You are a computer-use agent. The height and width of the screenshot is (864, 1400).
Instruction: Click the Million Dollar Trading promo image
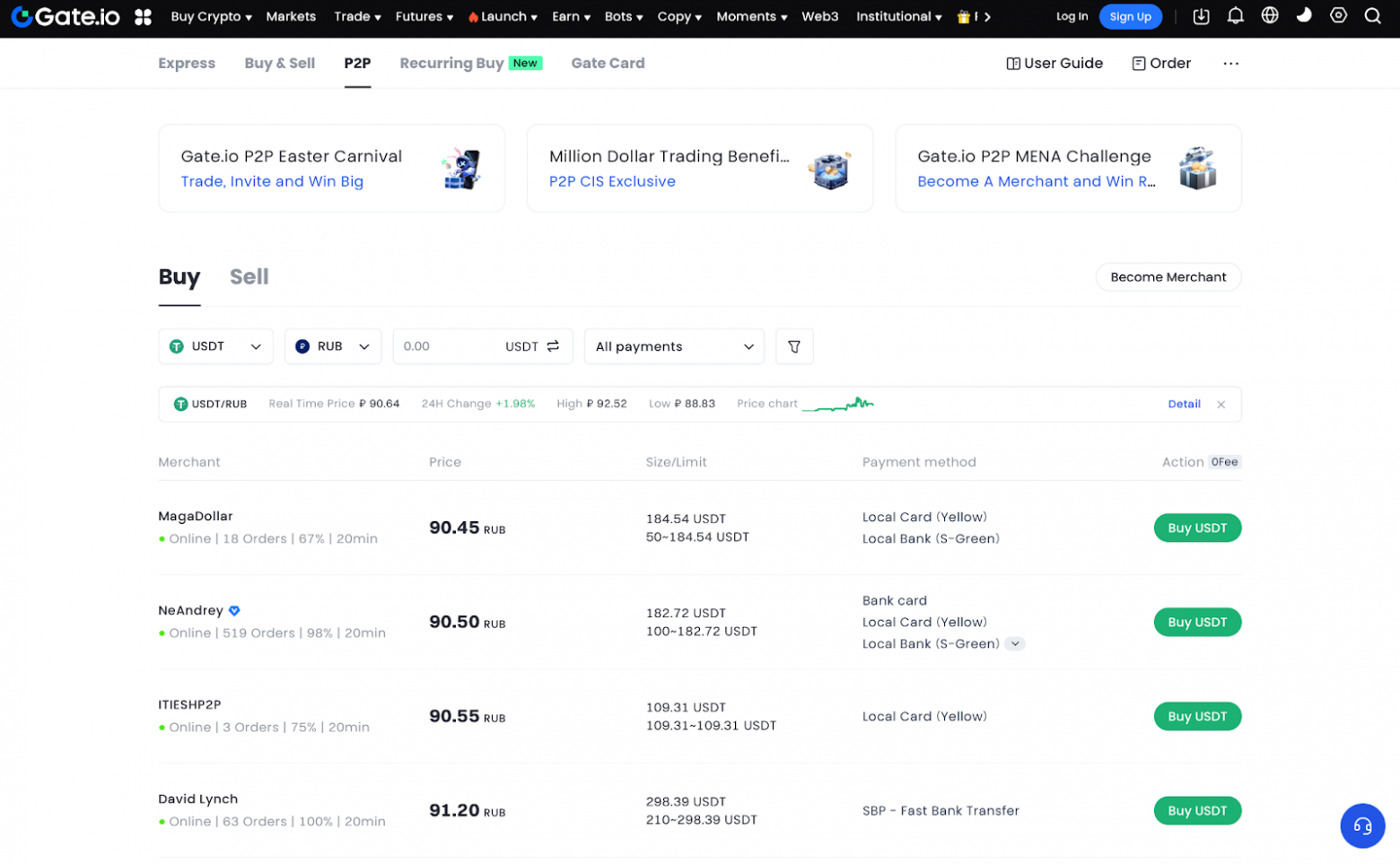tap(829, 170)
